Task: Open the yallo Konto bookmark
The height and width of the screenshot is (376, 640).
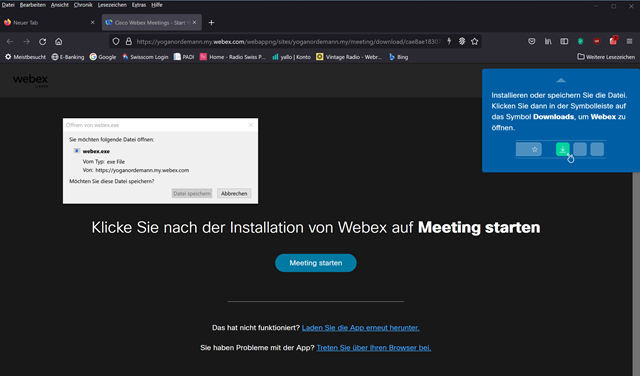Action: (x=291, y=57)
